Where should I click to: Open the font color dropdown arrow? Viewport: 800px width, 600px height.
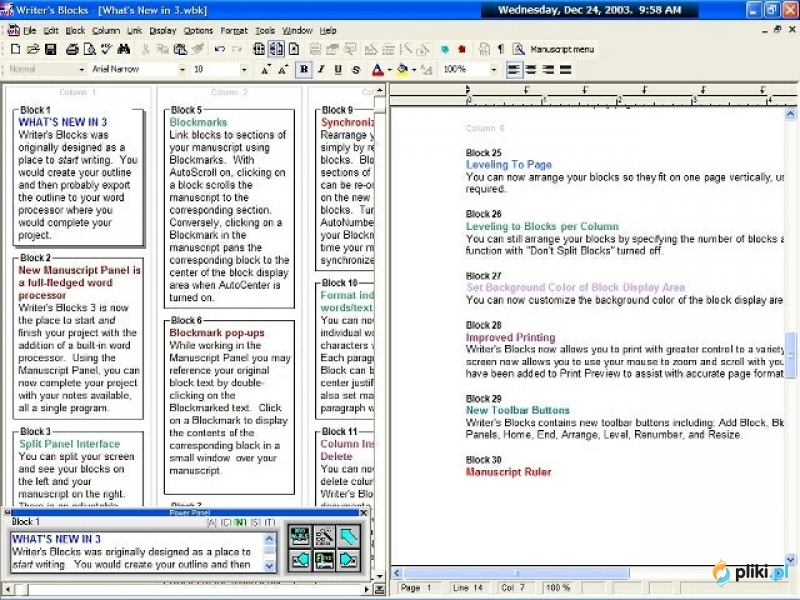pos(390,69)
